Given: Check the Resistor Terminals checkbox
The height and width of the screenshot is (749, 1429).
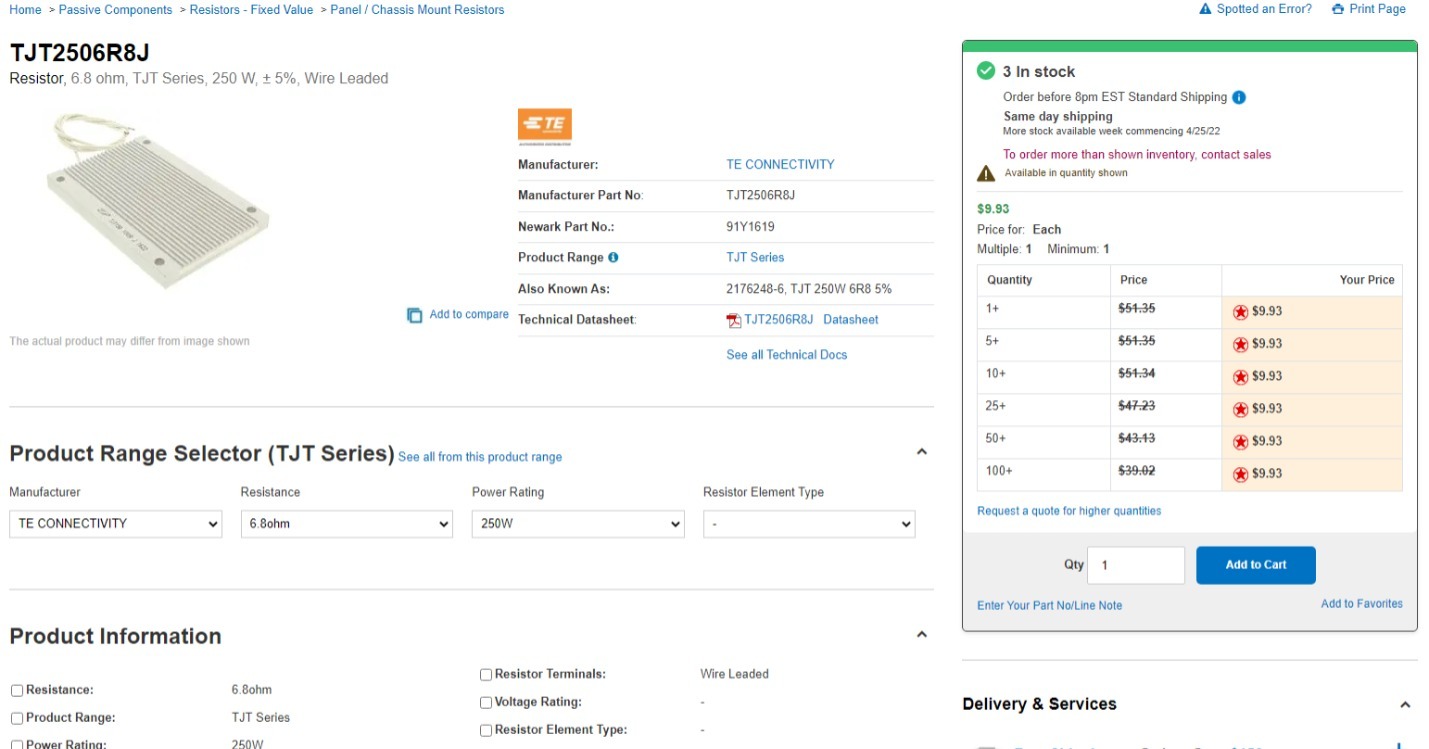Looking at the screenshot, I should (486, 675).
